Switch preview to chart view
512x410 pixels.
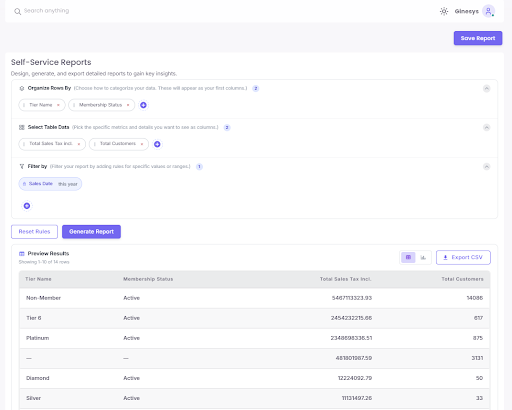tap(423, 257)
